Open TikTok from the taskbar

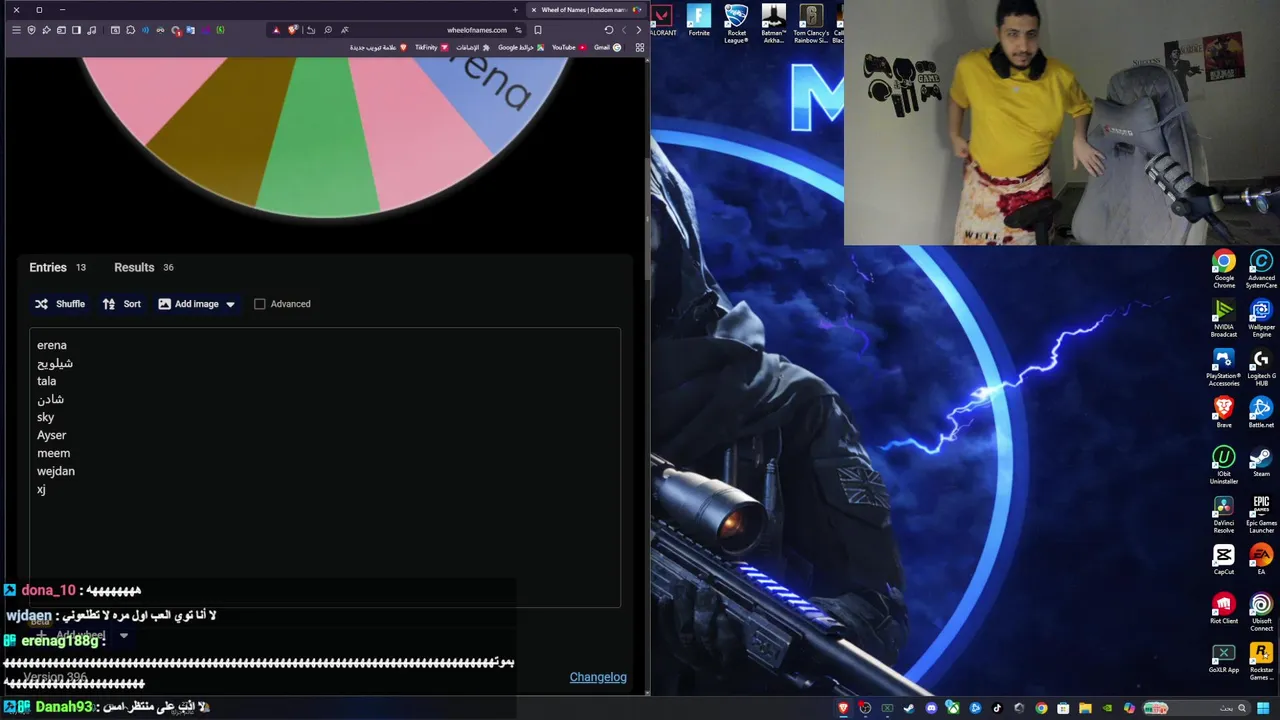(x=997, y=708)
